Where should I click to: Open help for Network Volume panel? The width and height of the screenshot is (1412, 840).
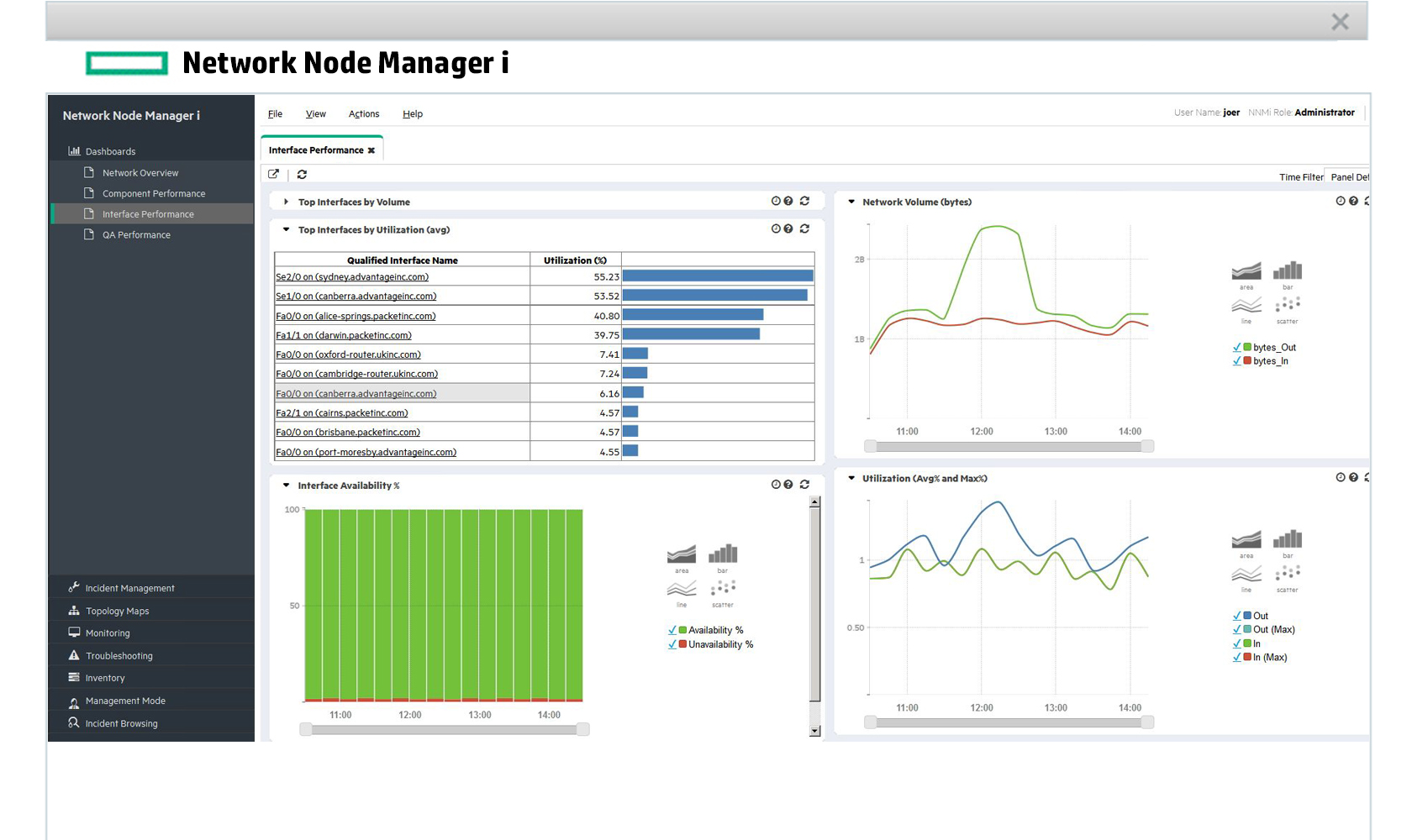(x=1353, y=201)
